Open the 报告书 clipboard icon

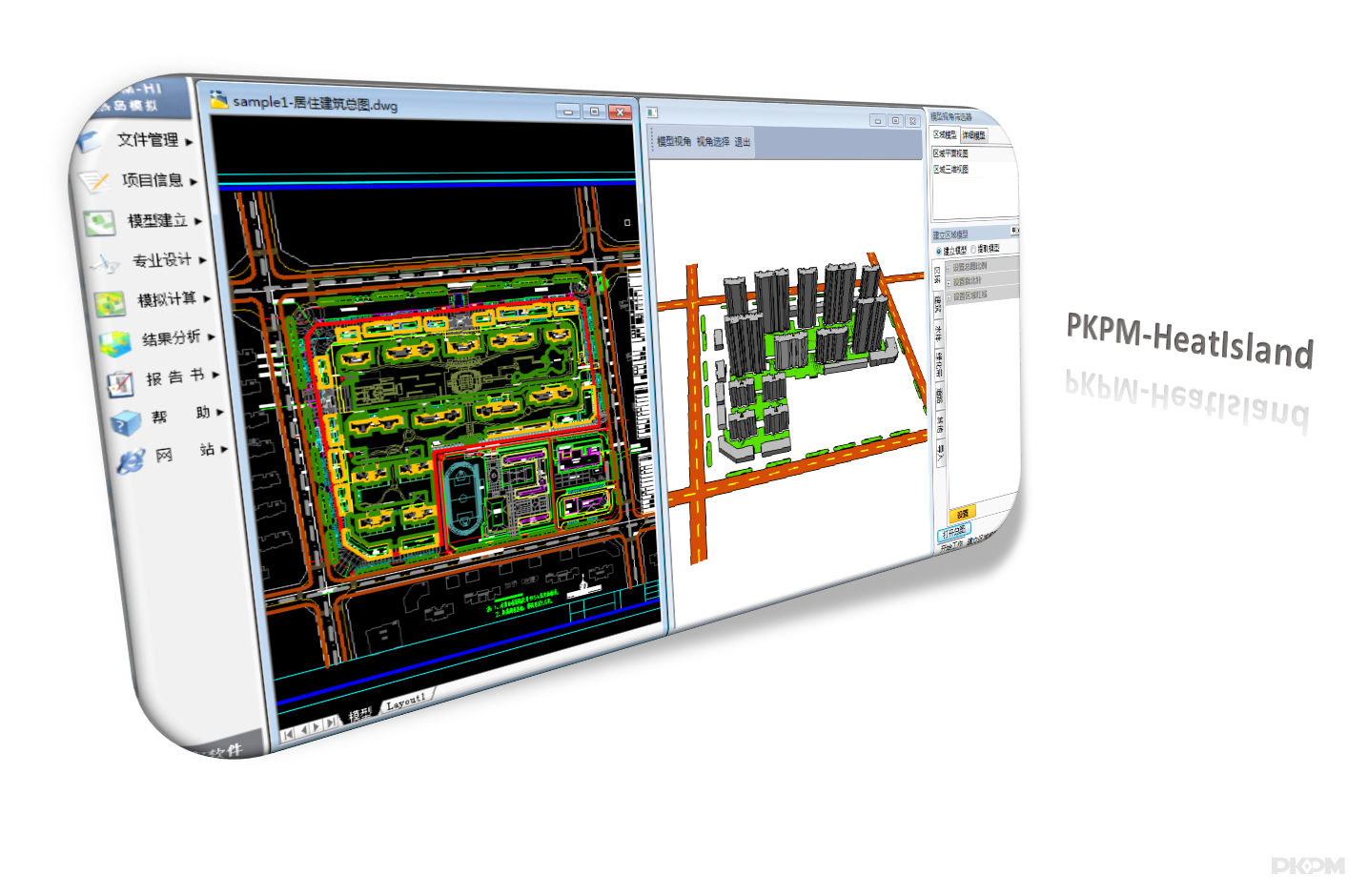(x=120, y=382)
